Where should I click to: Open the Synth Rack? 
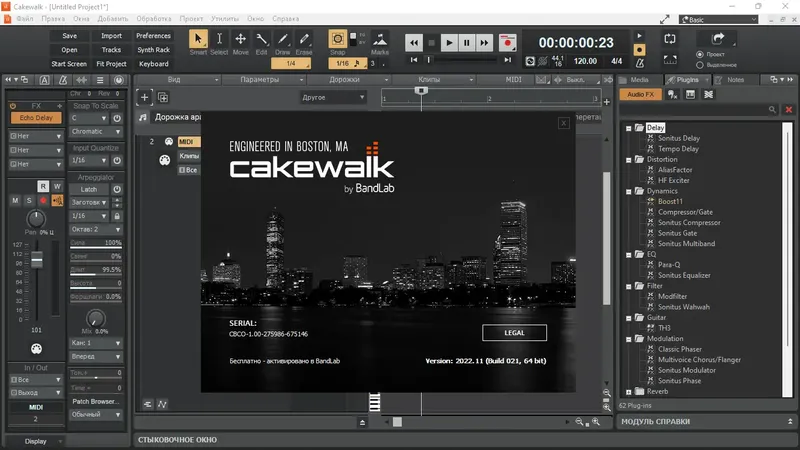coord(153,50)
